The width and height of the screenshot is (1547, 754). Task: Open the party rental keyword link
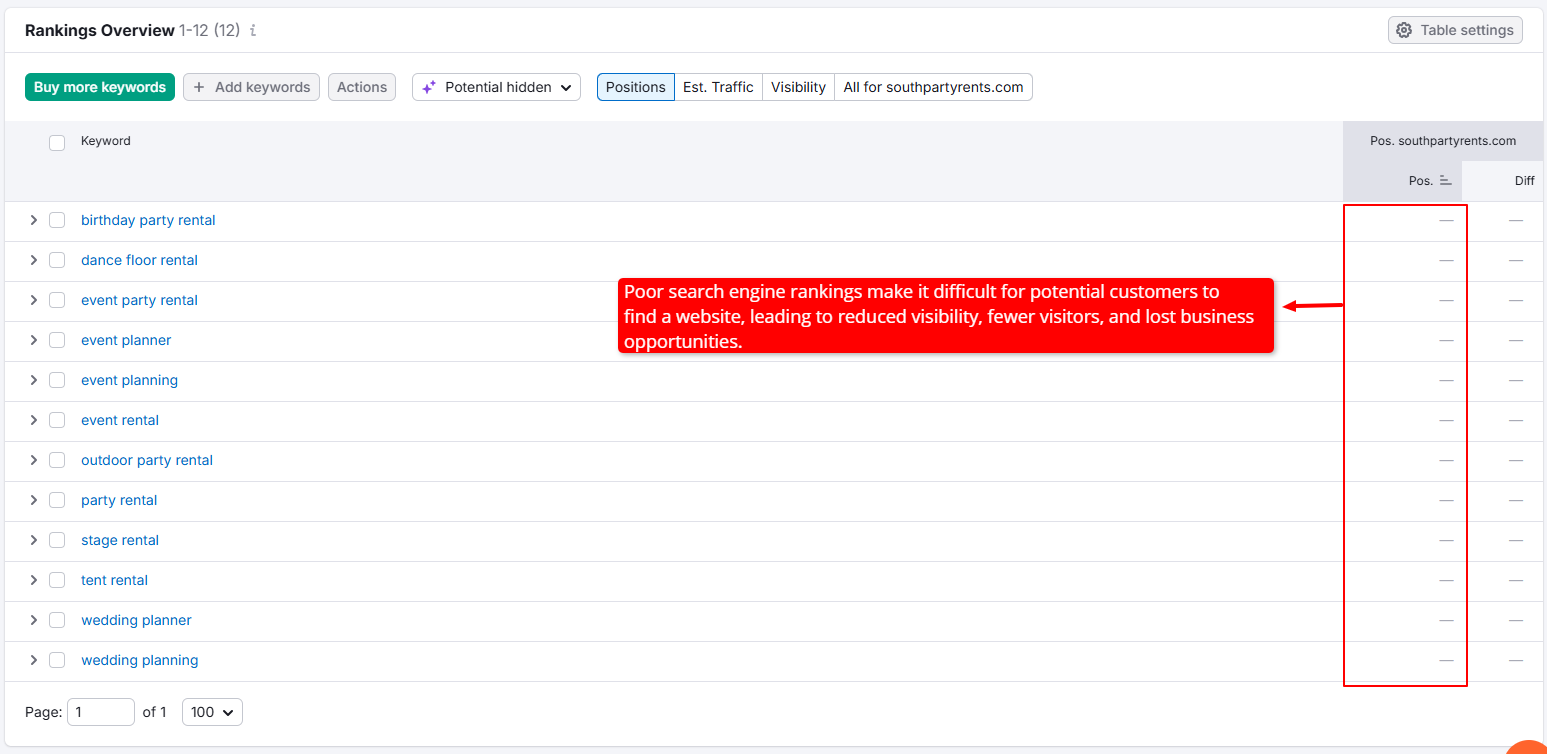point(119,500)
